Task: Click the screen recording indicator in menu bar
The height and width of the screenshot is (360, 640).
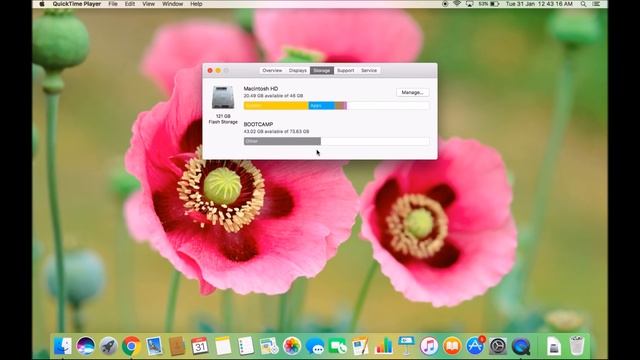Action: 445,4
